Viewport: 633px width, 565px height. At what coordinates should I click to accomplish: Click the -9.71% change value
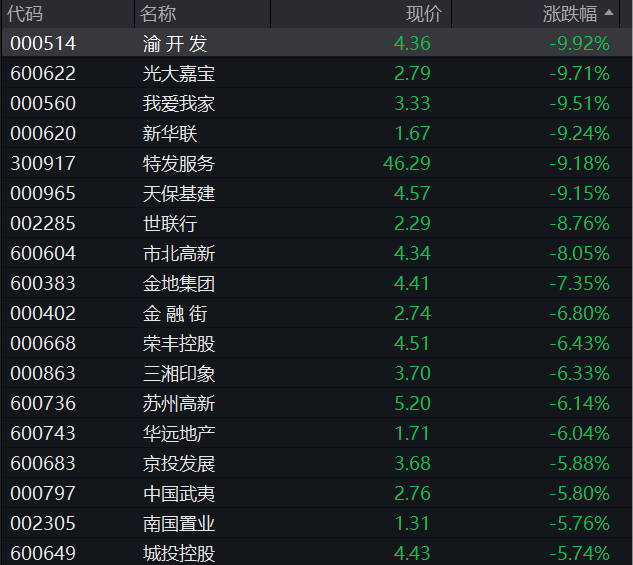coord(580,73)
